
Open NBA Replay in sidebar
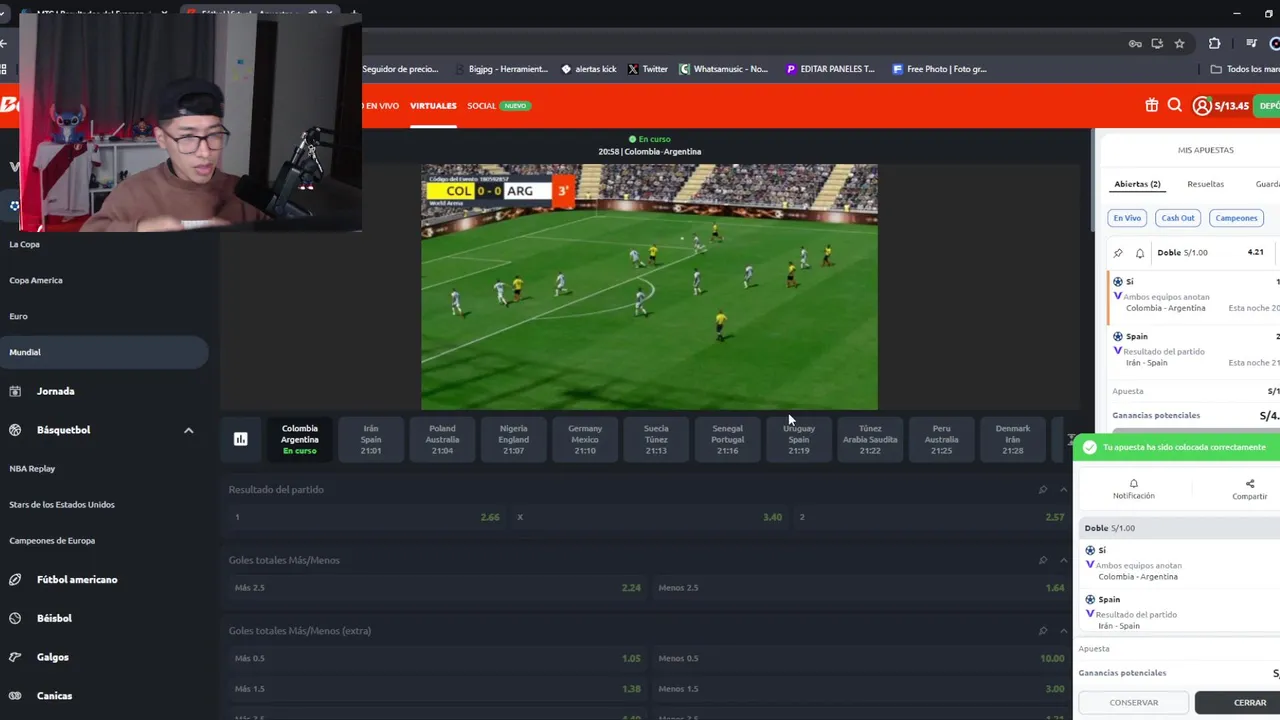[32, 468]
